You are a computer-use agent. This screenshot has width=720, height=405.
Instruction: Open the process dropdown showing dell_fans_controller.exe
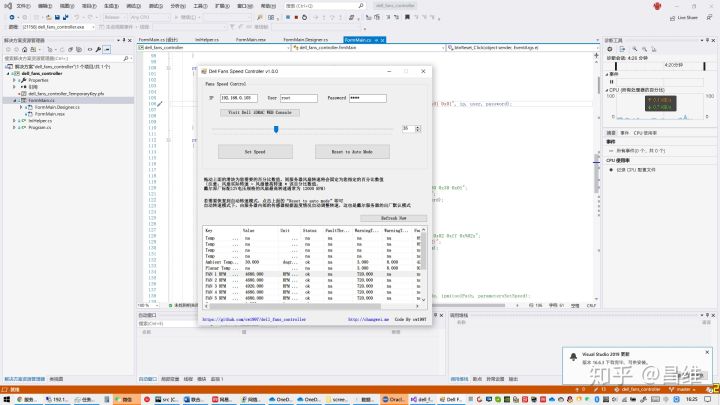click(x=58, y=27)
